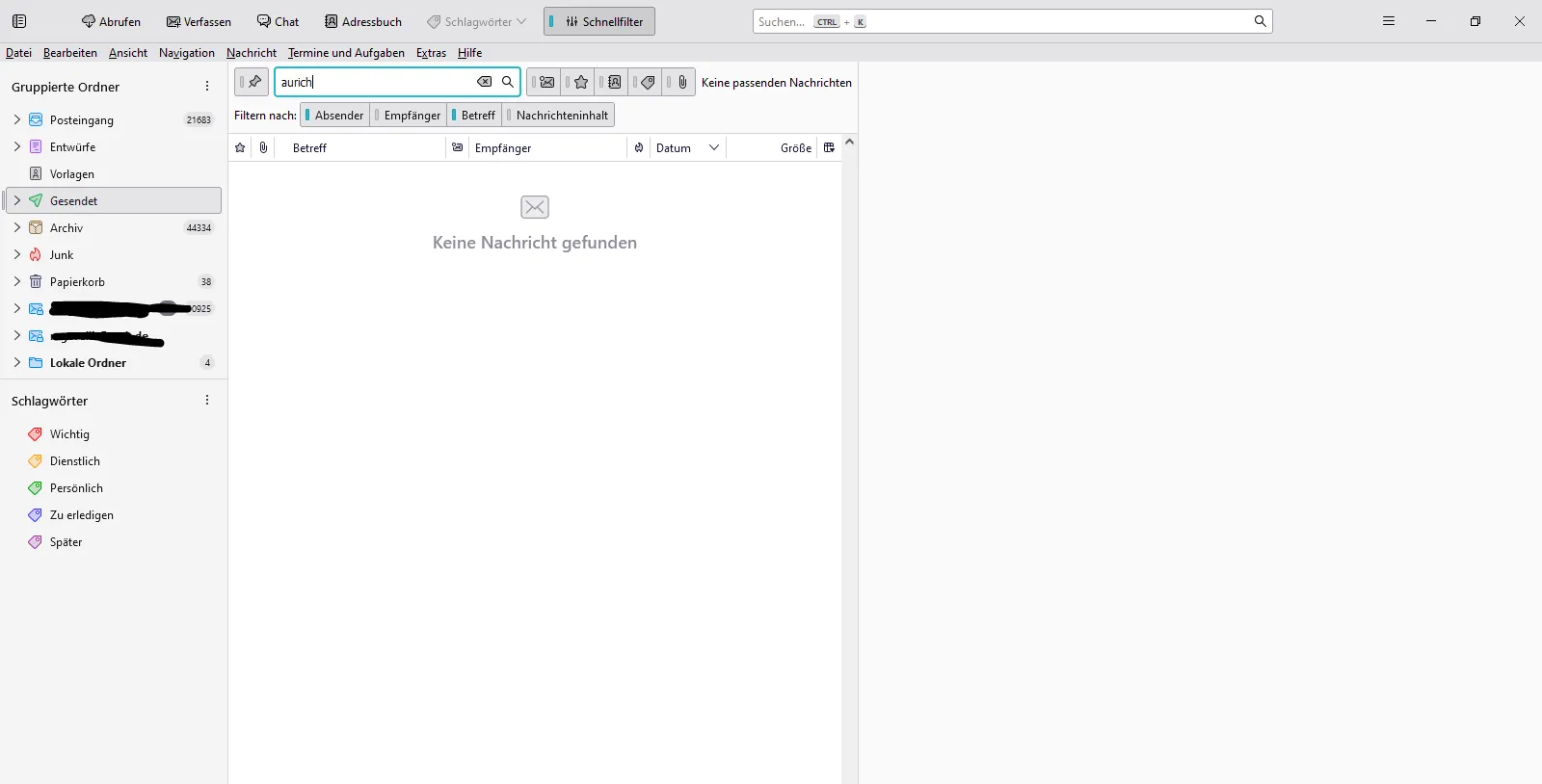Toggle the address book contacts filter icon
Screen dimensions: 1542x784
[x=612, y=82]
